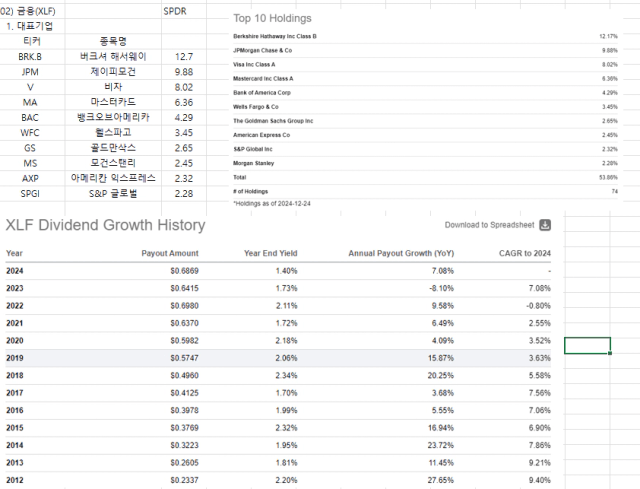Click the XLF Dividend Growth History heading

[x=105, y=225]
